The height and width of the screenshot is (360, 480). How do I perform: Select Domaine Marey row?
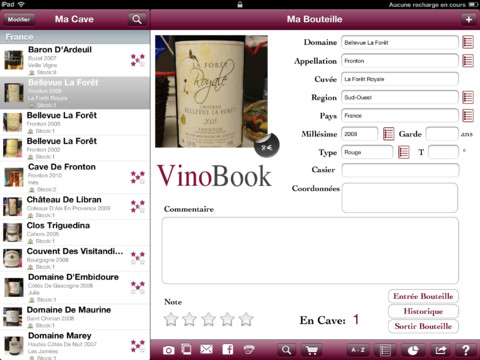click(75, 345)
